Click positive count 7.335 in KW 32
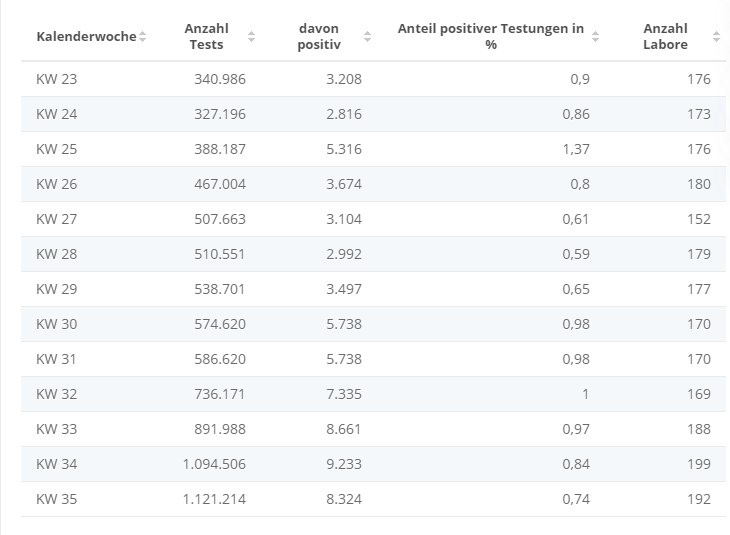 pyautogui.click(x=344, y=394)
